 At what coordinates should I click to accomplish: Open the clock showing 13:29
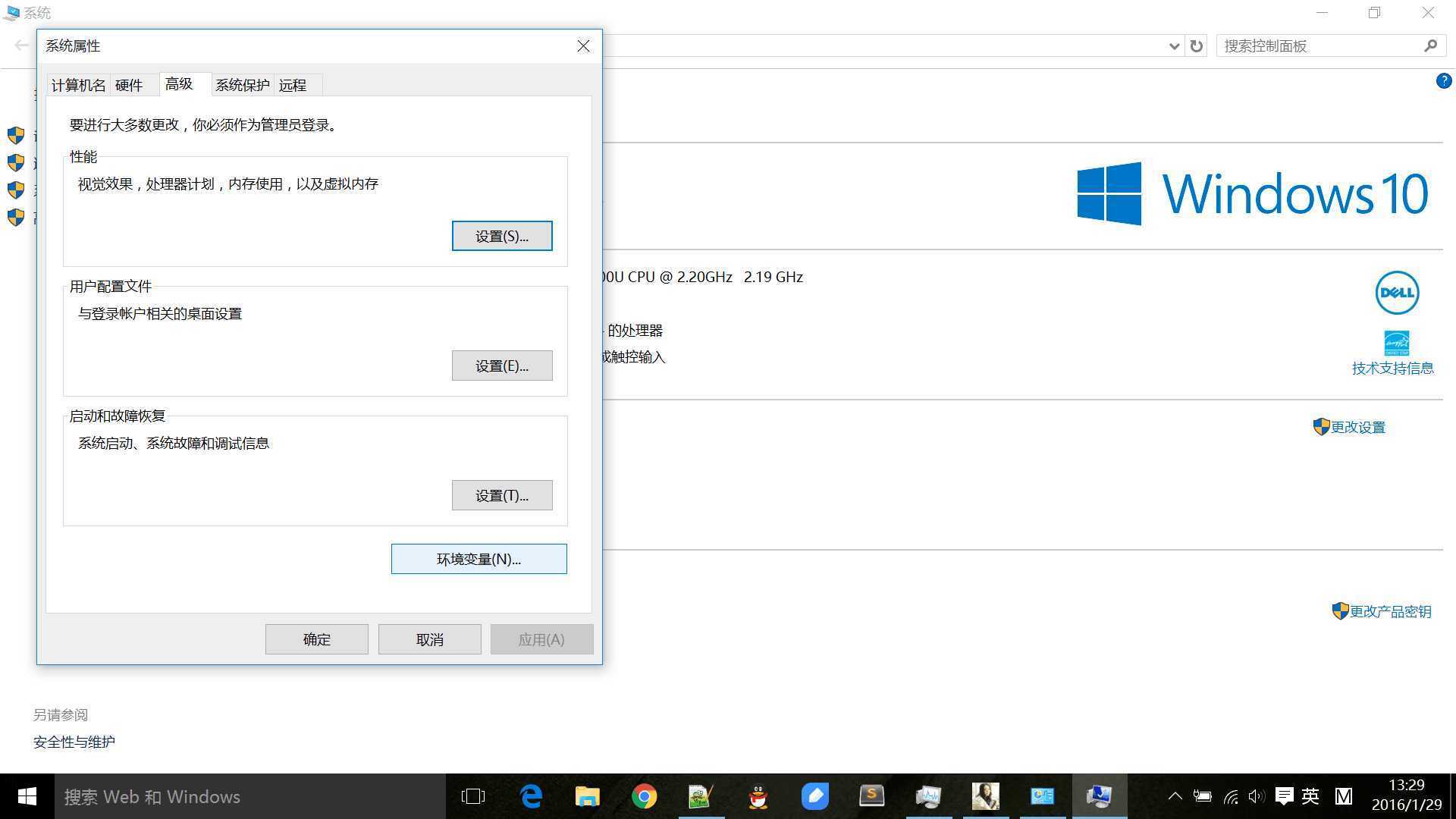click(1407, 795)
